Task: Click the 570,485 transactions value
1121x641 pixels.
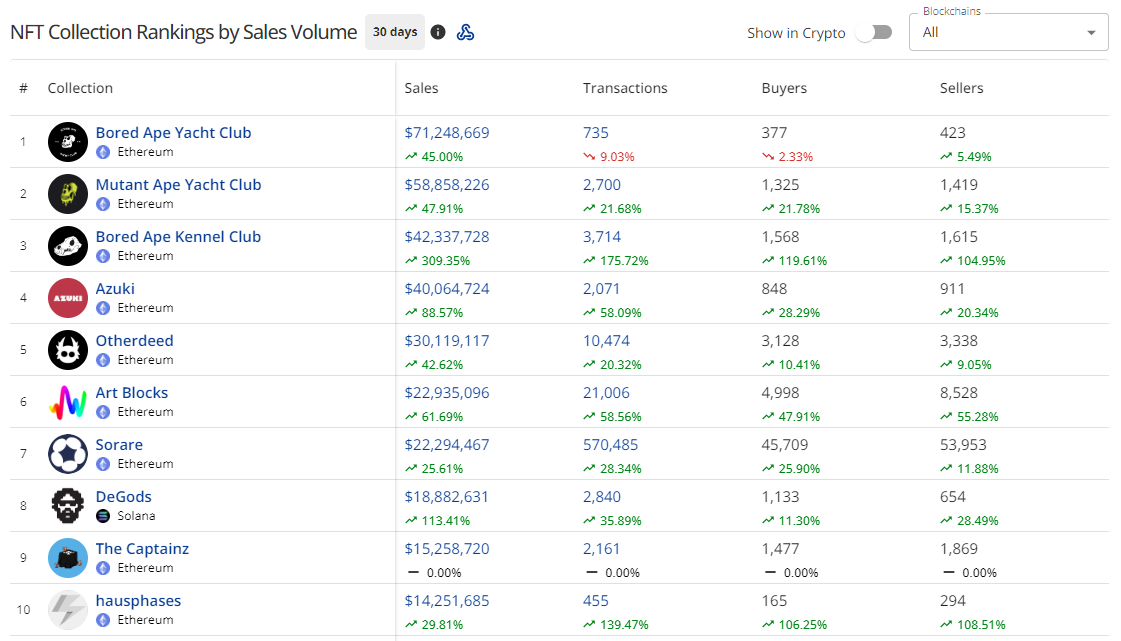Action: pos(610,444)
